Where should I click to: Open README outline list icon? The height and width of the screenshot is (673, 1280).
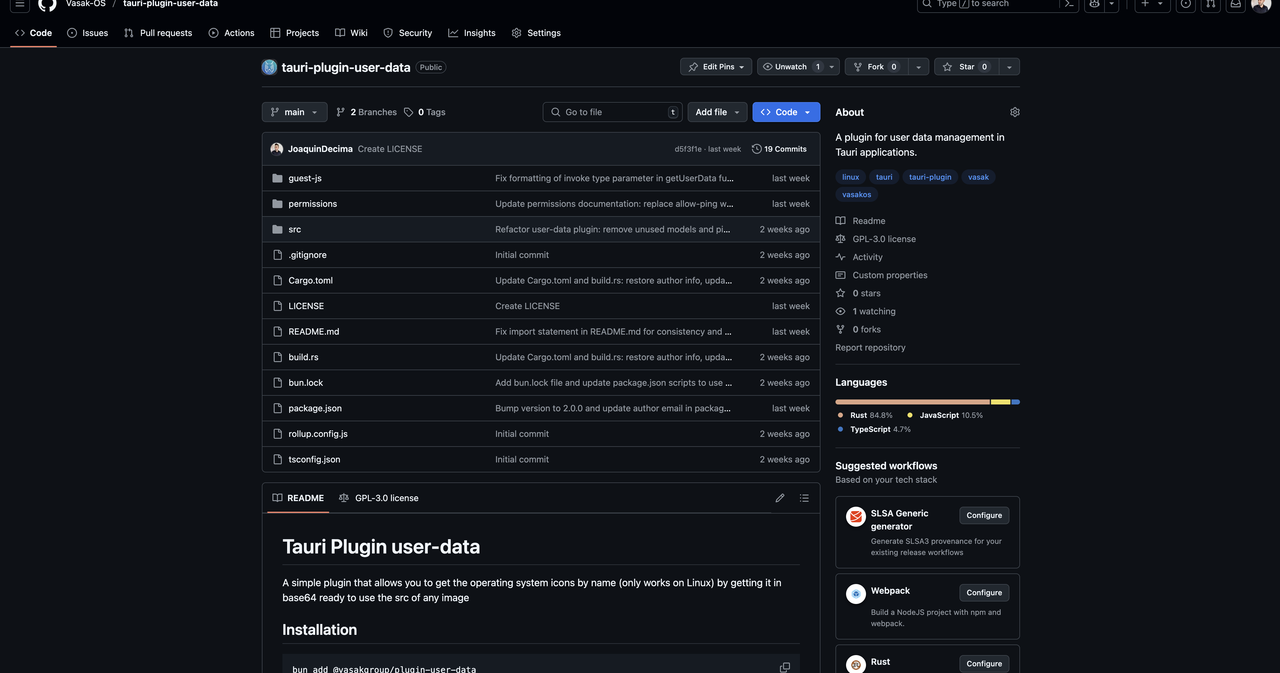point(804,498)
